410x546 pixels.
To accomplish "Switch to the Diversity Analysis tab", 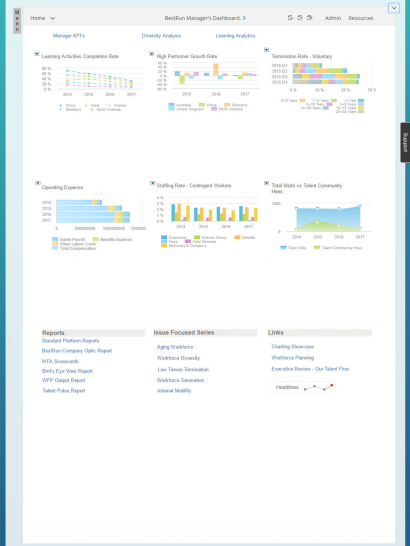I will point(161,36).
